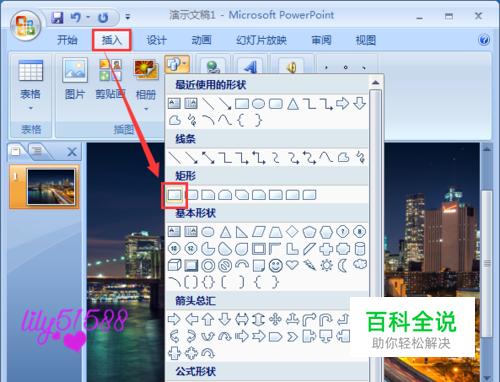500x382 pixels.
Task: Switch to the 动画 tab
Action: pyautogui.click(x=201, y=40)
